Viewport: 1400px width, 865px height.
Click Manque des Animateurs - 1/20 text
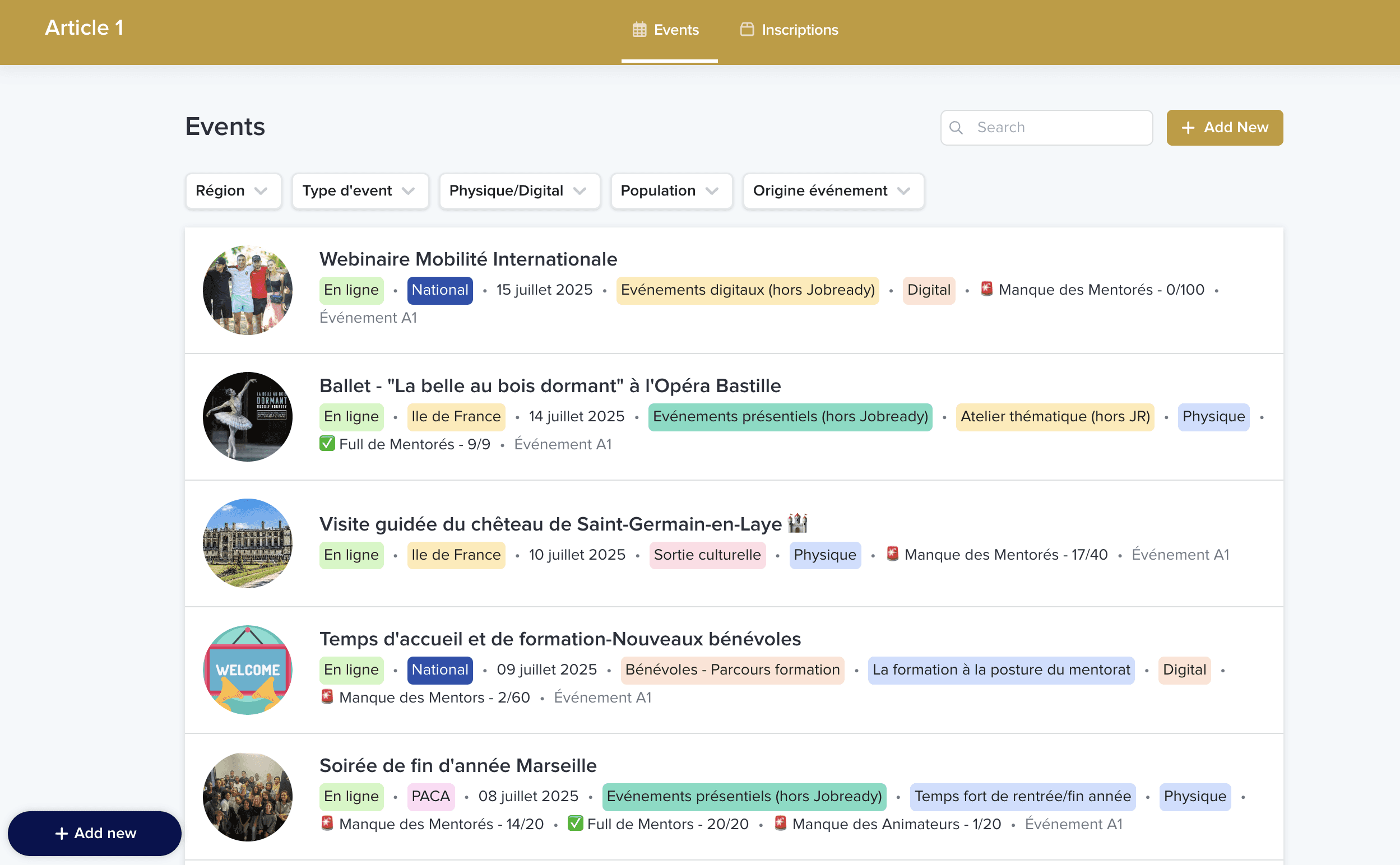tap(896, 824)
